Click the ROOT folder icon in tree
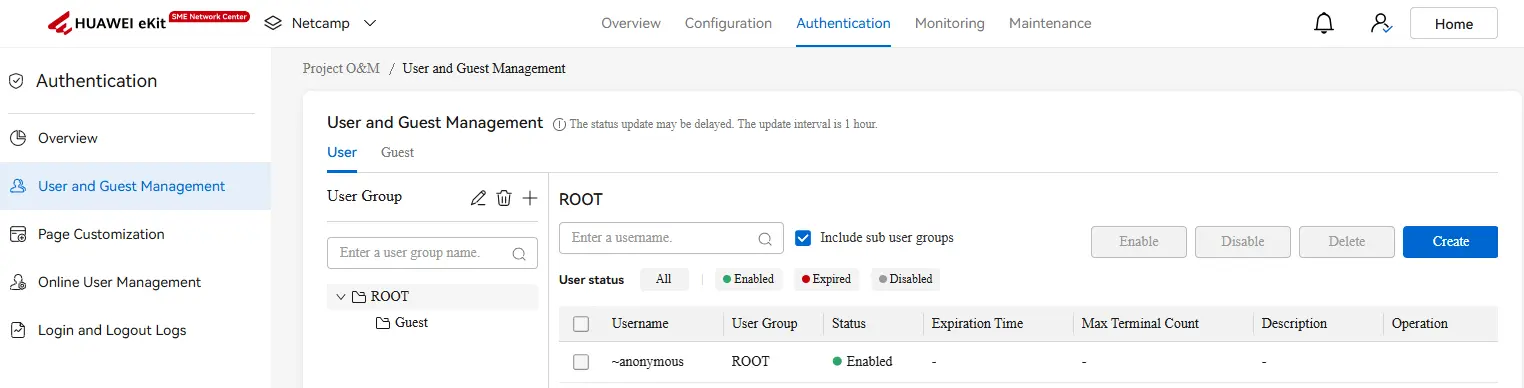Viewport: 1524px width, 388px height. pos(359,297)
